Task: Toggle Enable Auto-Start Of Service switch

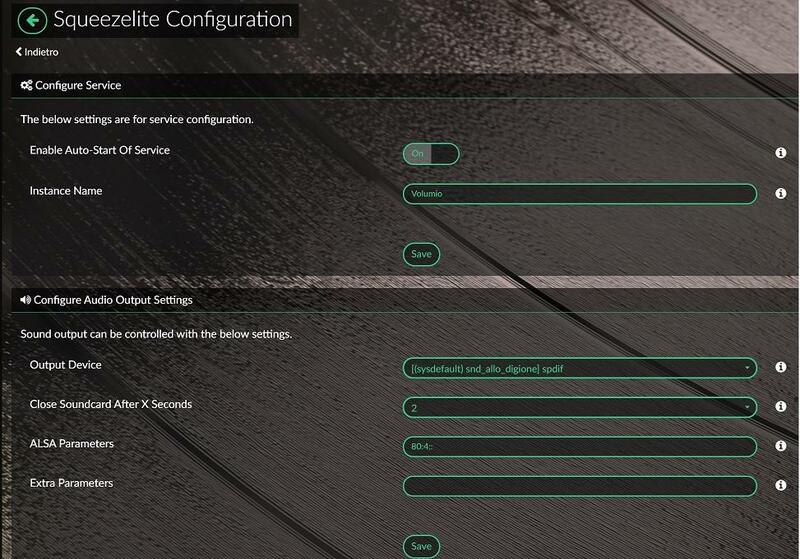Action: (431, 154)
